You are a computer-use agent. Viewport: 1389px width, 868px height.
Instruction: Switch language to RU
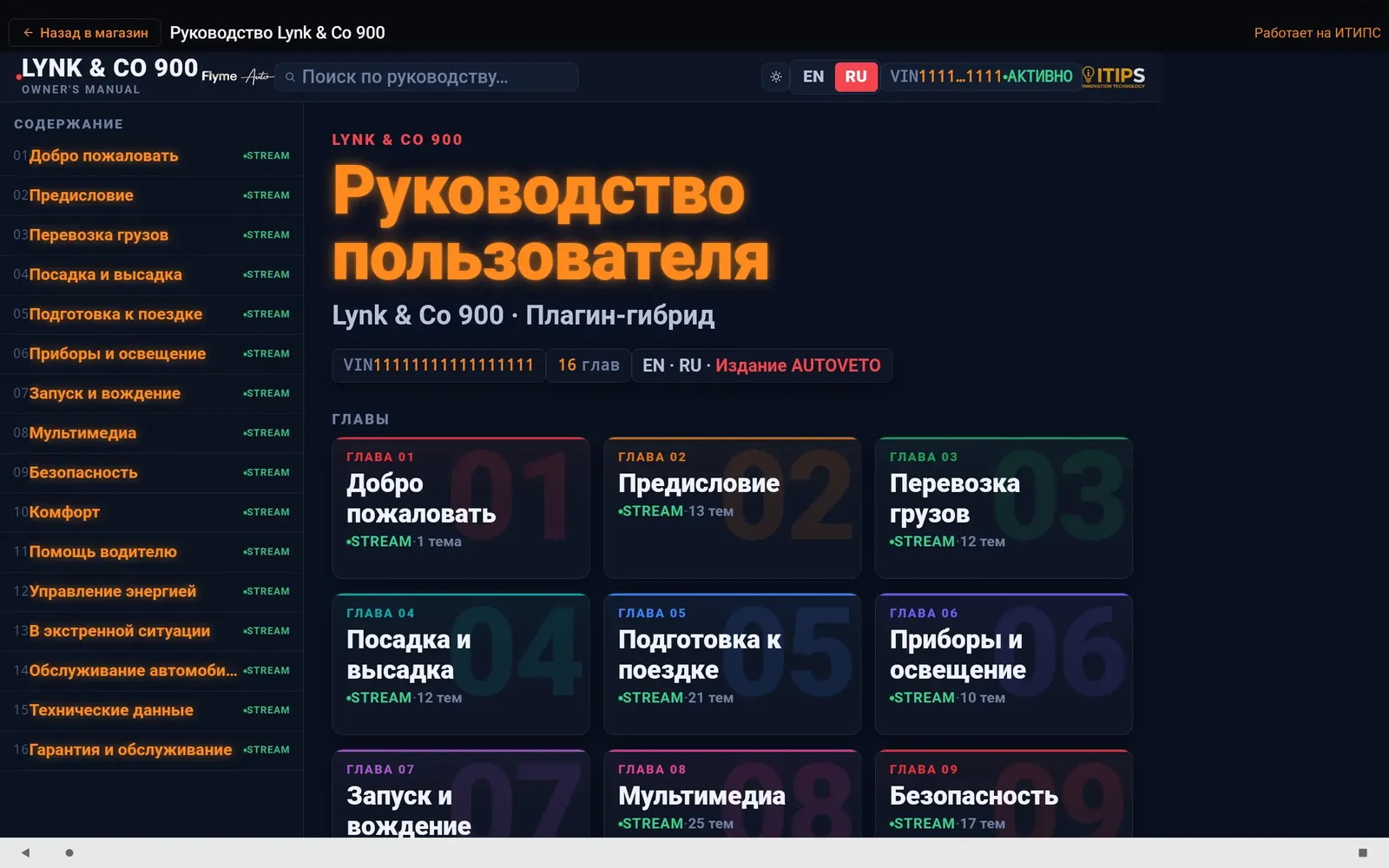click(x=856, y=76)
